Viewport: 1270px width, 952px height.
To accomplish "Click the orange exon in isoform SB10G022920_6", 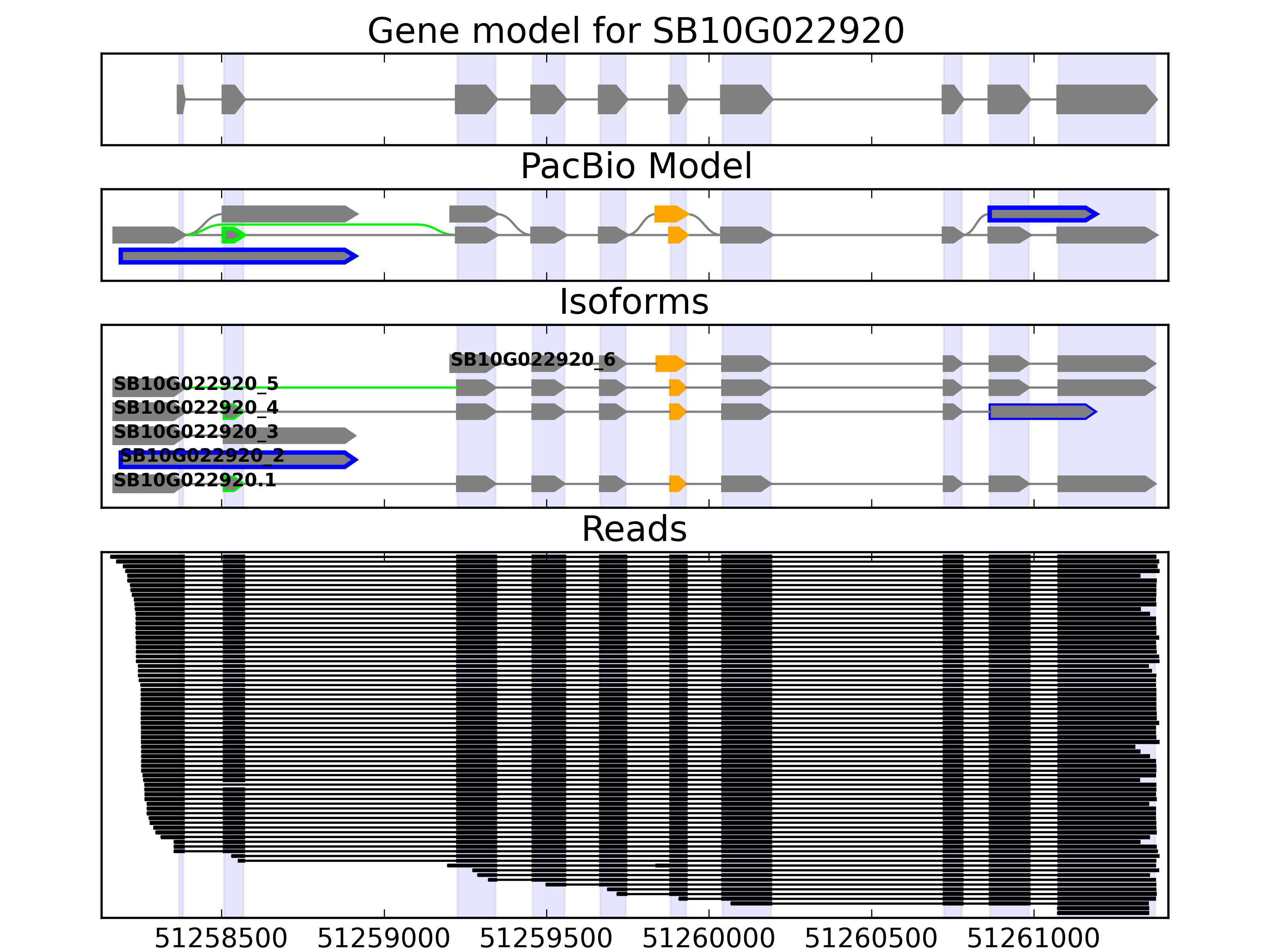I will coord(670,363).
